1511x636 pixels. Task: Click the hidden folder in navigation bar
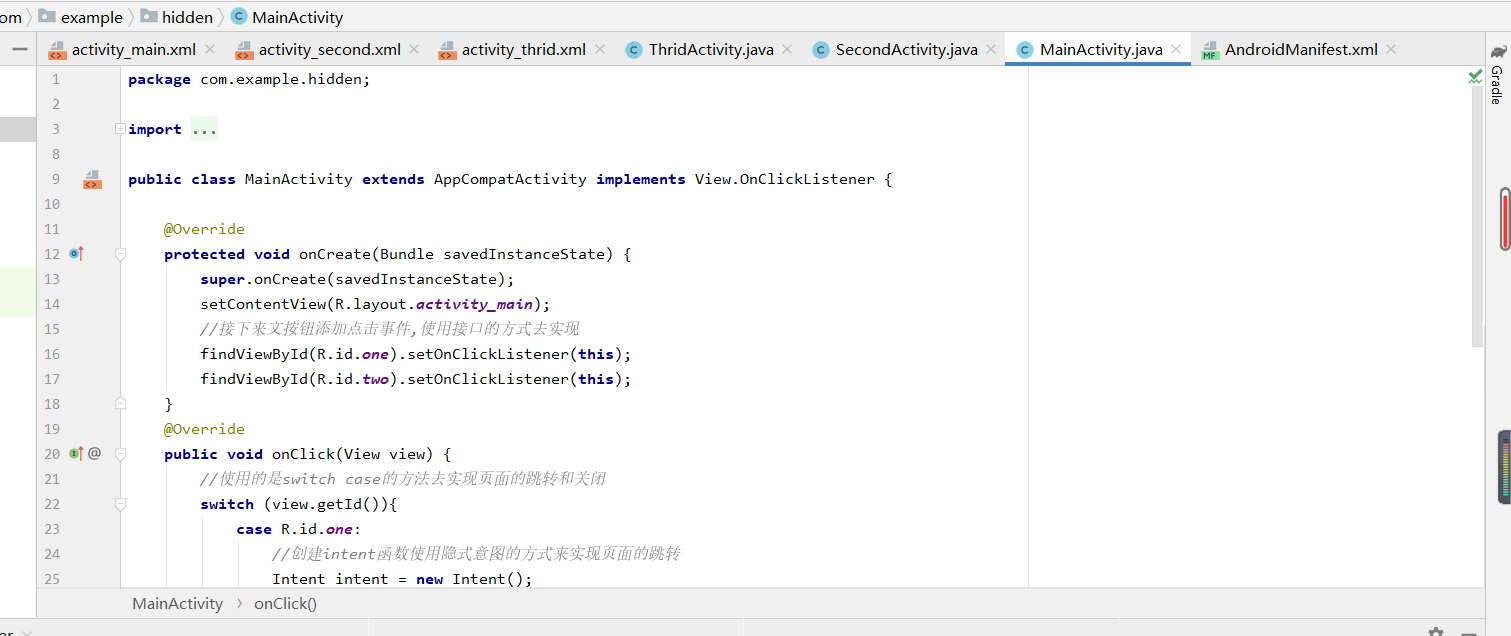[177, 17]
